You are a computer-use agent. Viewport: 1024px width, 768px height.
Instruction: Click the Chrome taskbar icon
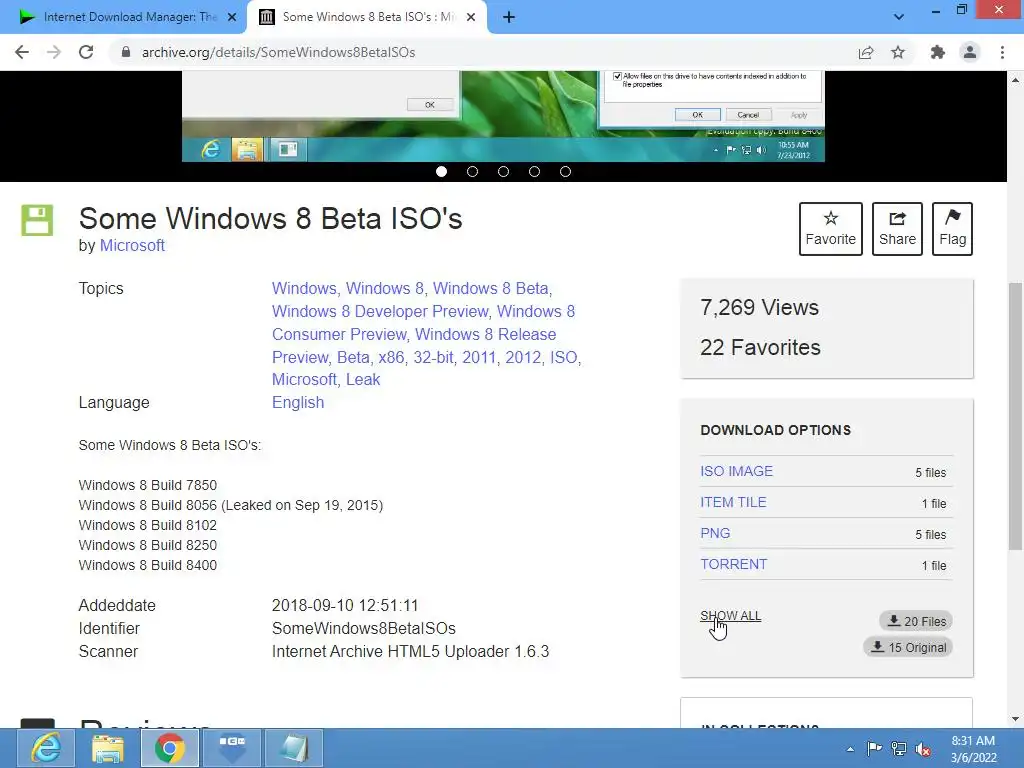[170, 748]
